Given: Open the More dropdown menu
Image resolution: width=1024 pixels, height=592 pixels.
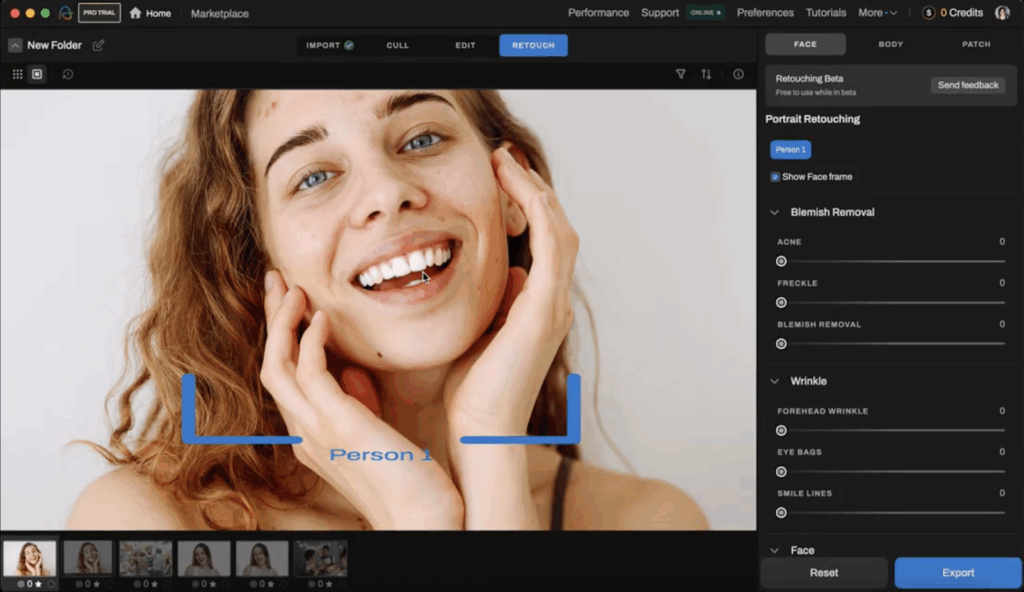Looking at the screenshot, I should point(877,12).
